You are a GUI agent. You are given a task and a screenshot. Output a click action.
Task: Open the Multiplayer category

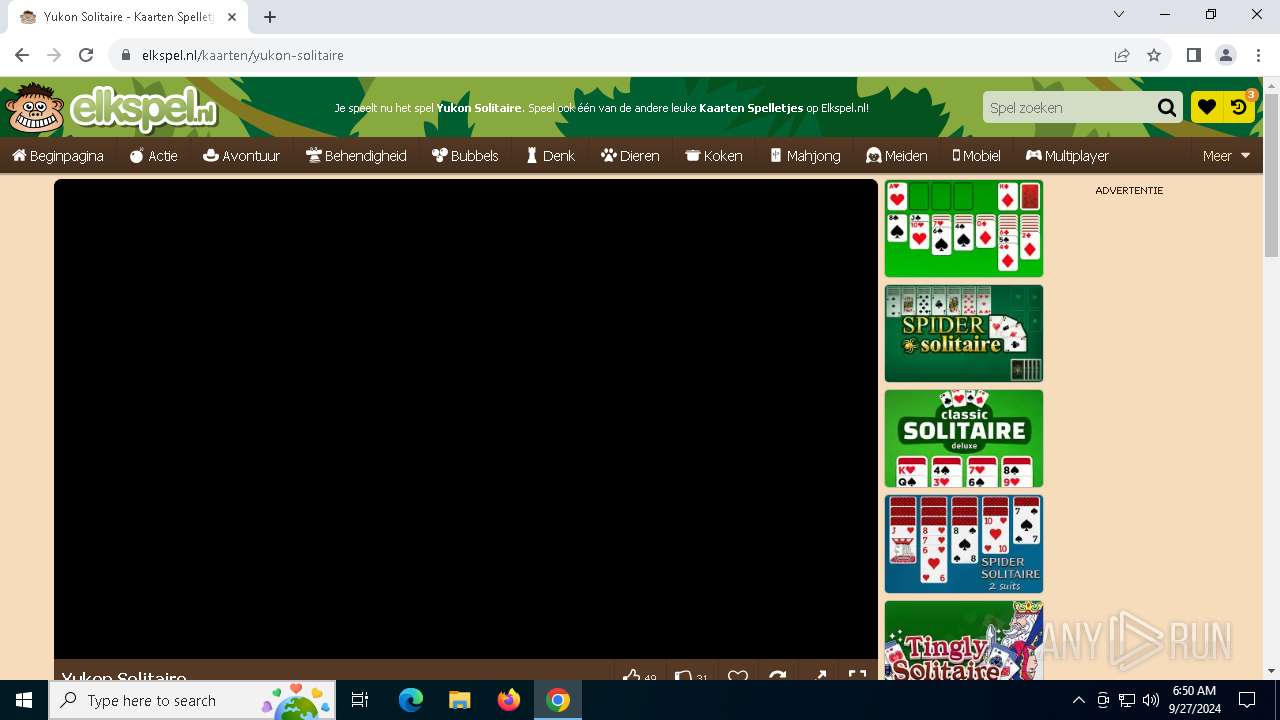pos(1067,156)
